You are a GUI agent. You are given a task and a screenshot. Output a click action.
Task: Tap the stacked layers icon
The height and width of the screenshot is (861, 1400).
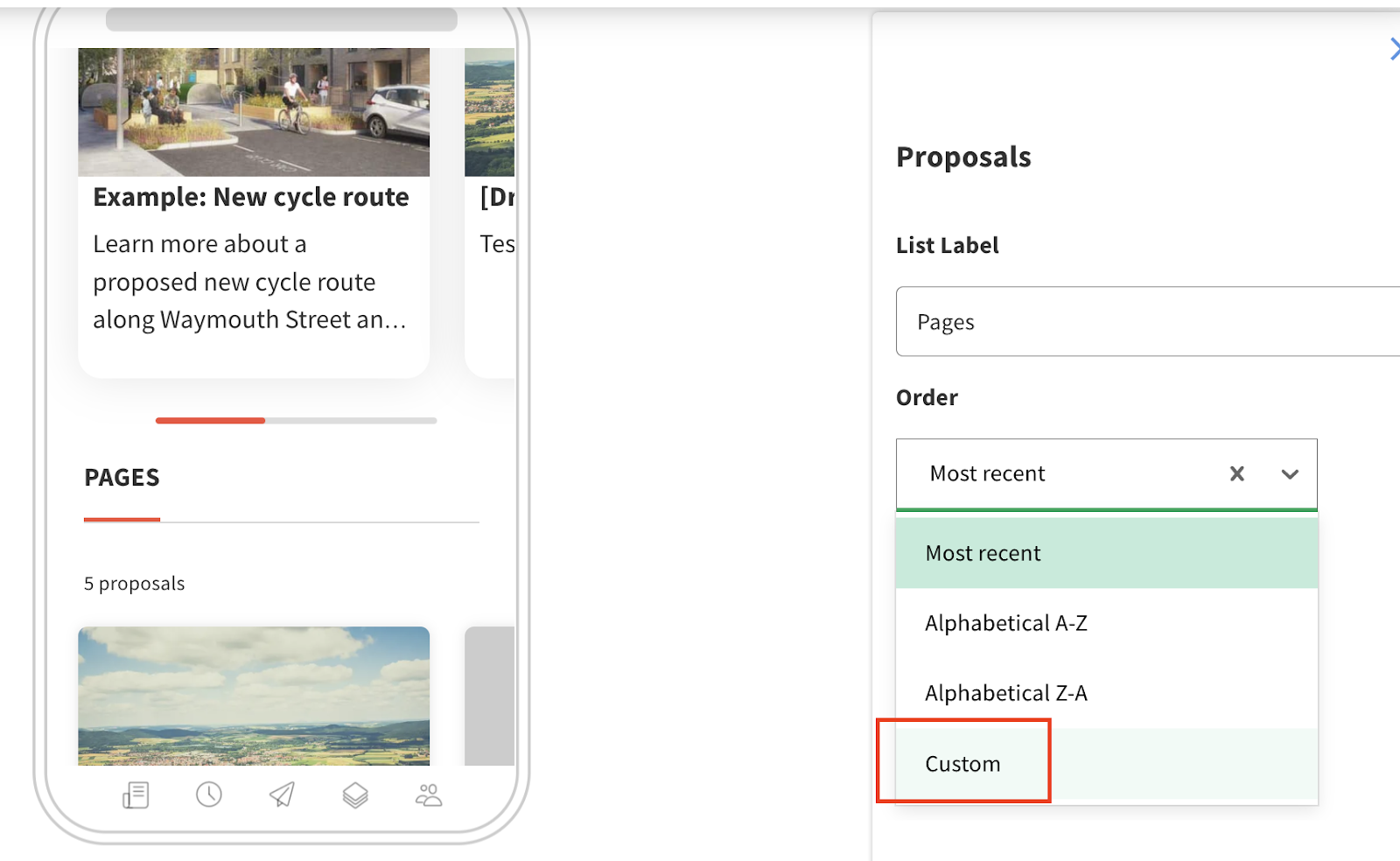[x=355, y=794]
